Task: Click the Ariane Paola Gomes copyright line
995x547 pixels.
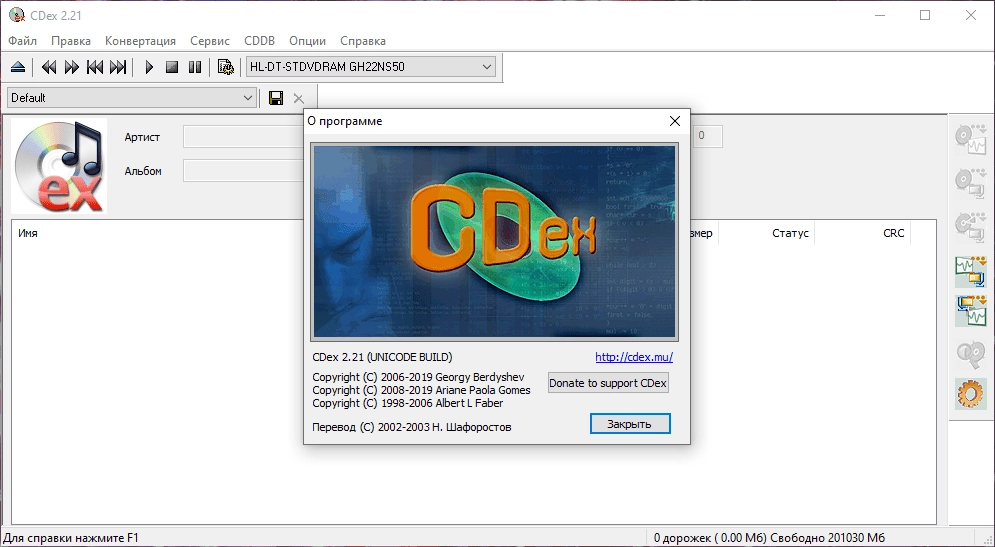Action: (421, 390)
